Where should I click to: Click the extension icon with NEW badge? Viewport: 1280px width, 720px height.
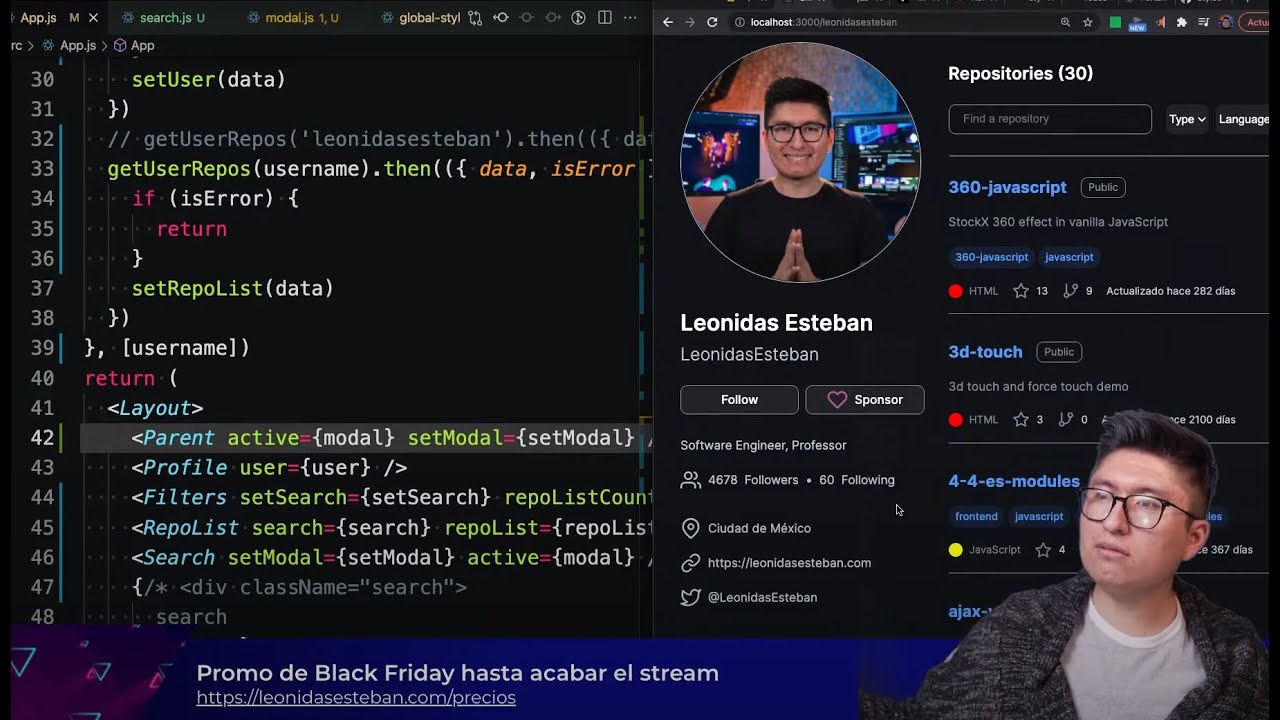[1137, 23]
